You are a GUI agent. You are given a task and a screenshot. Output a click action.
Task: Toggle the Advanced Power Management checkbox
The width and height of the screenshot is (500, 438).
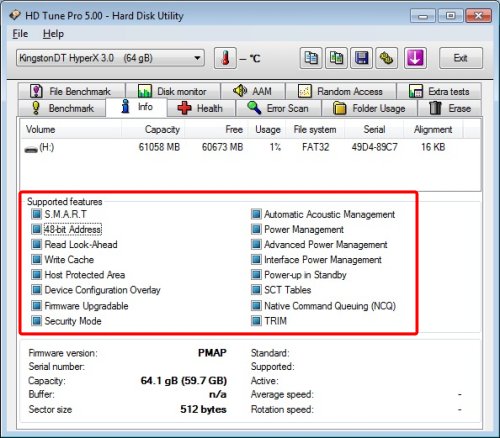click(256, 244)
